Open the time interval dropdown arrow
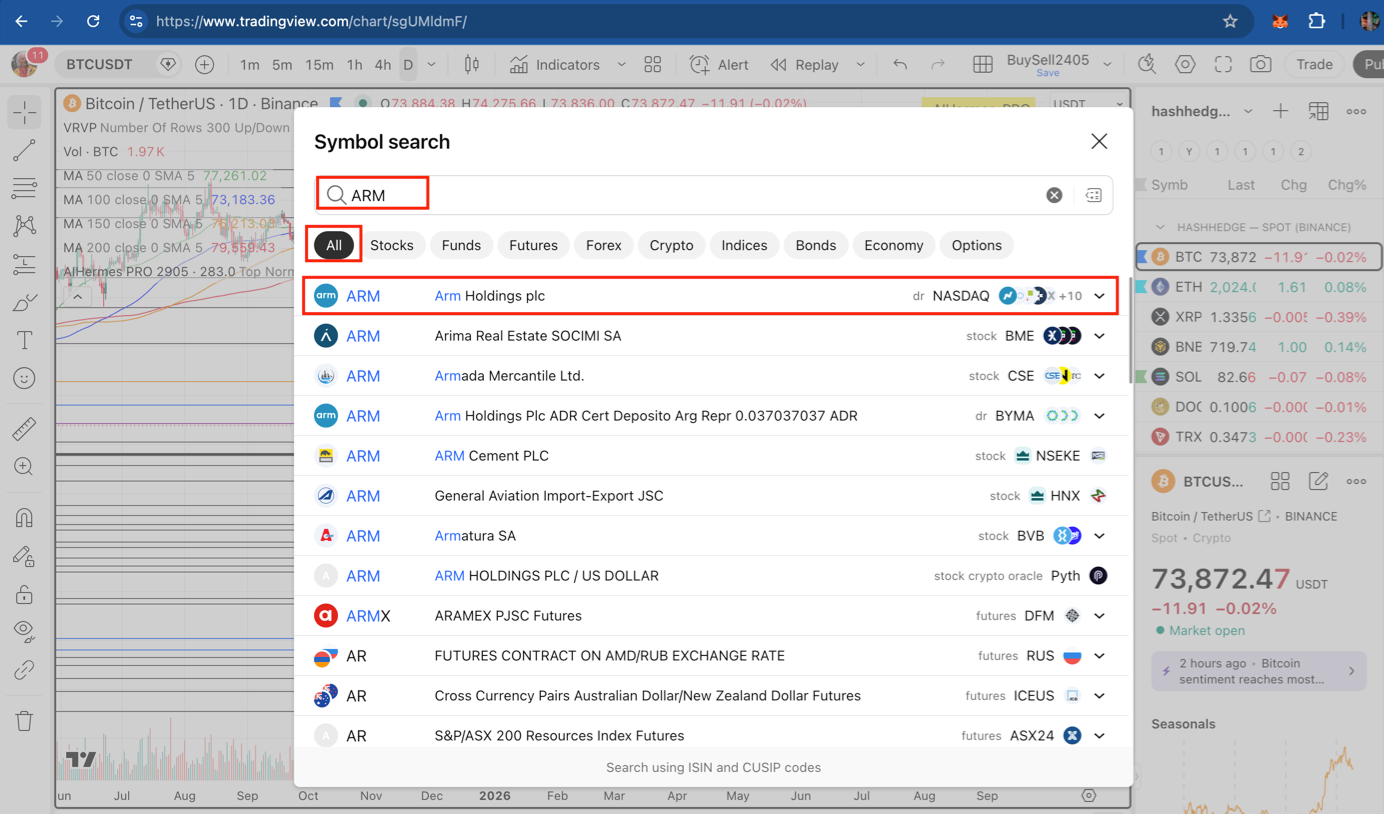Viewport: 1385px width, 814px height. click(x=432, y=65)
